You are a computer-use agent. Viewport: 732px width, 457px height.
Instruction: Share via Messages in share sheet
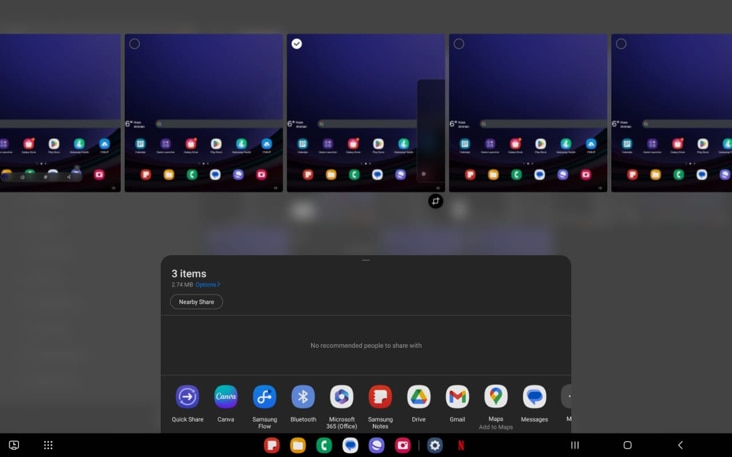tap(534, 397)
